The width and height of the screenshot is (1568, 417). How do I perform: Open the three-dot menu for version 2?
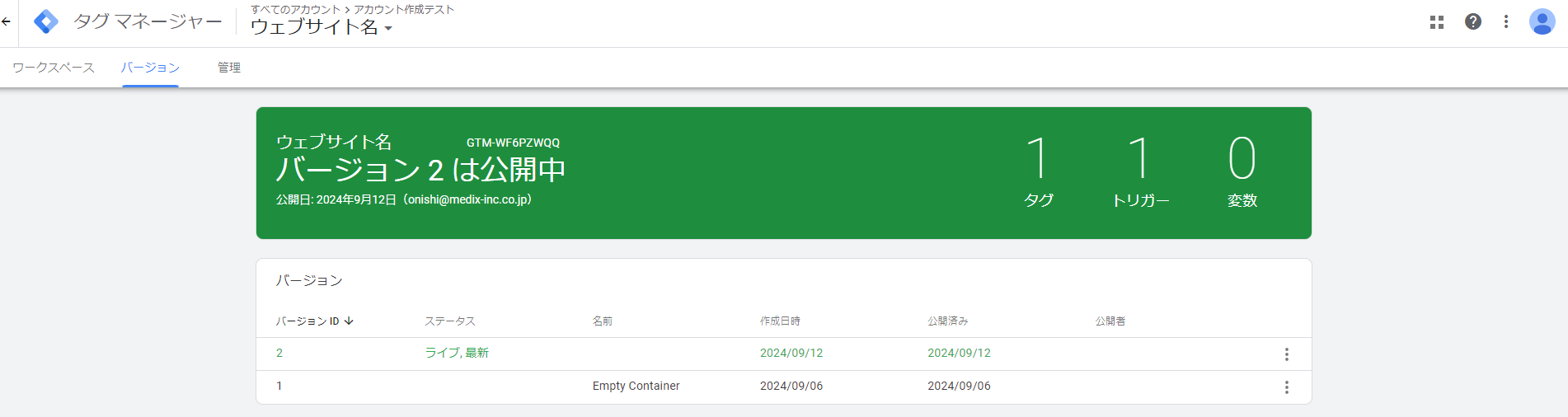(x=1286, y=354)
